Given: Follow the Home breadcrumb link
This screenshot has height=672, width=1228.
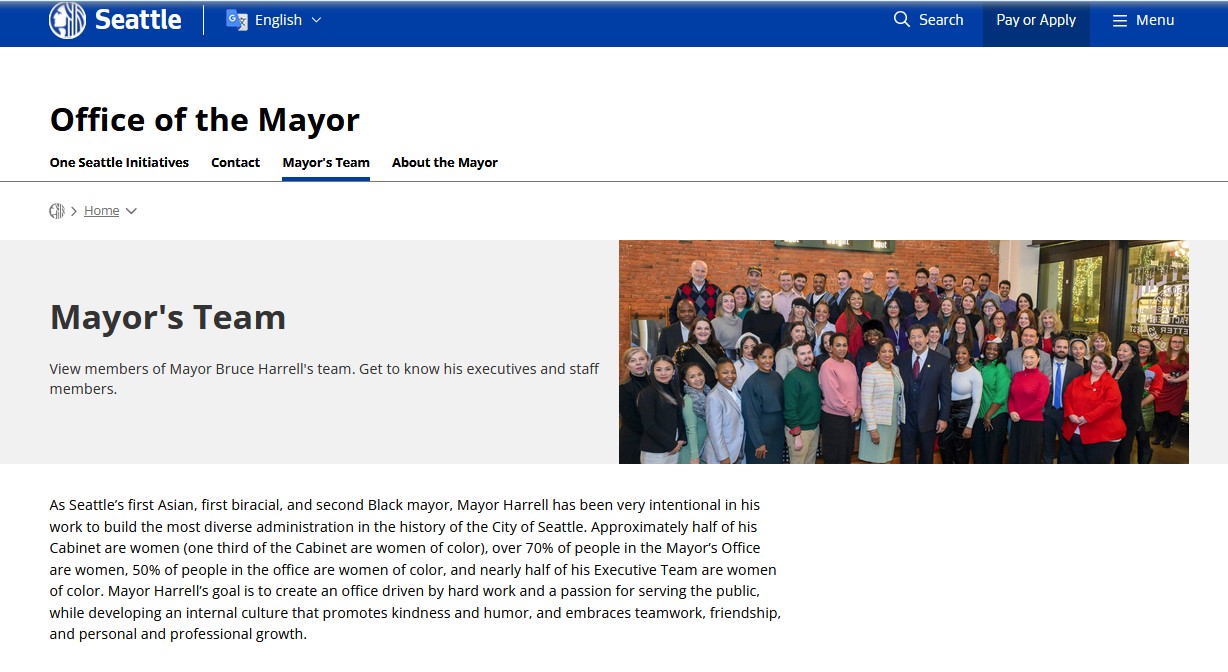Looking at the screenshot, I should [101, 211].
